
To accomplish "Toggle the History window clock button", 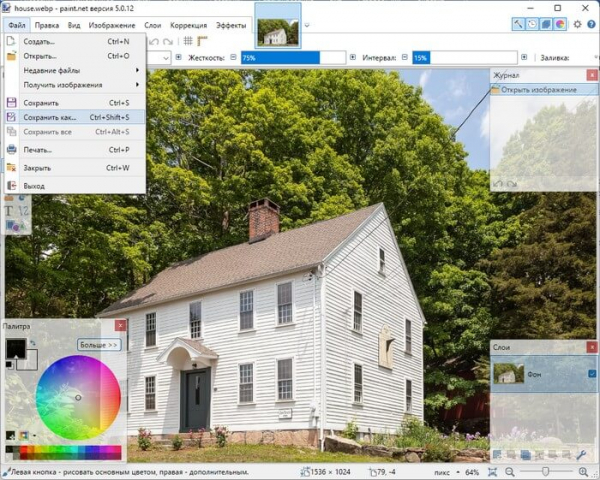I will (x=532, y=24).
